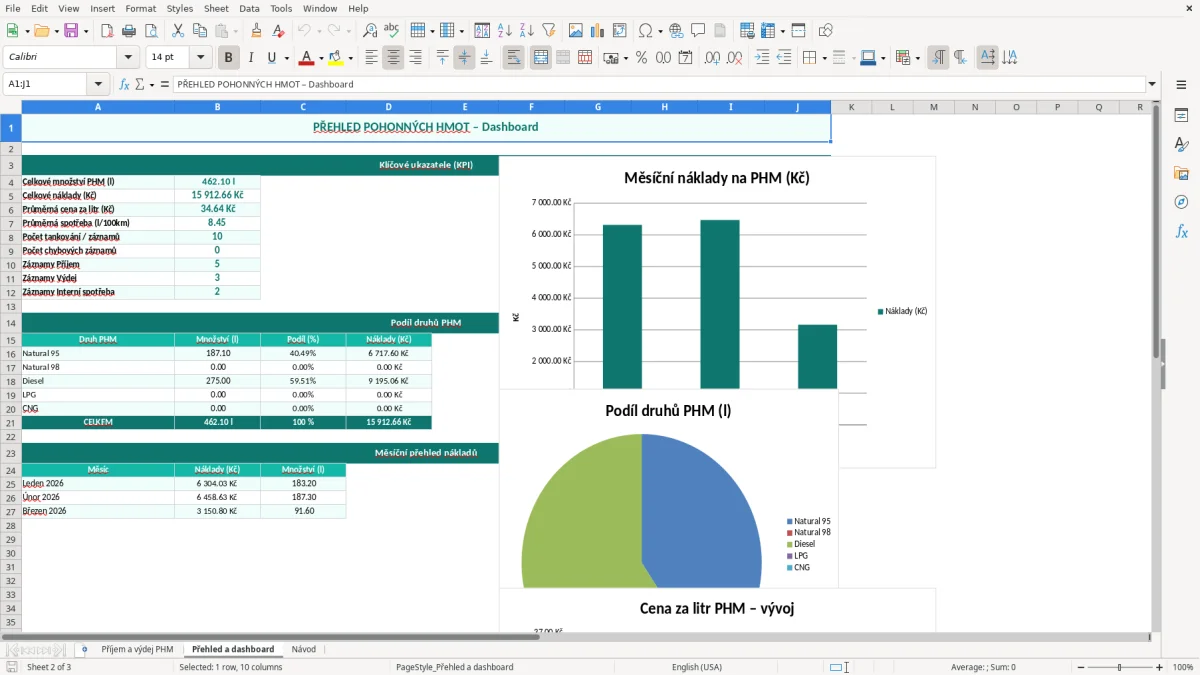
Task: Open the Styles menu
Action: point(180,8)
